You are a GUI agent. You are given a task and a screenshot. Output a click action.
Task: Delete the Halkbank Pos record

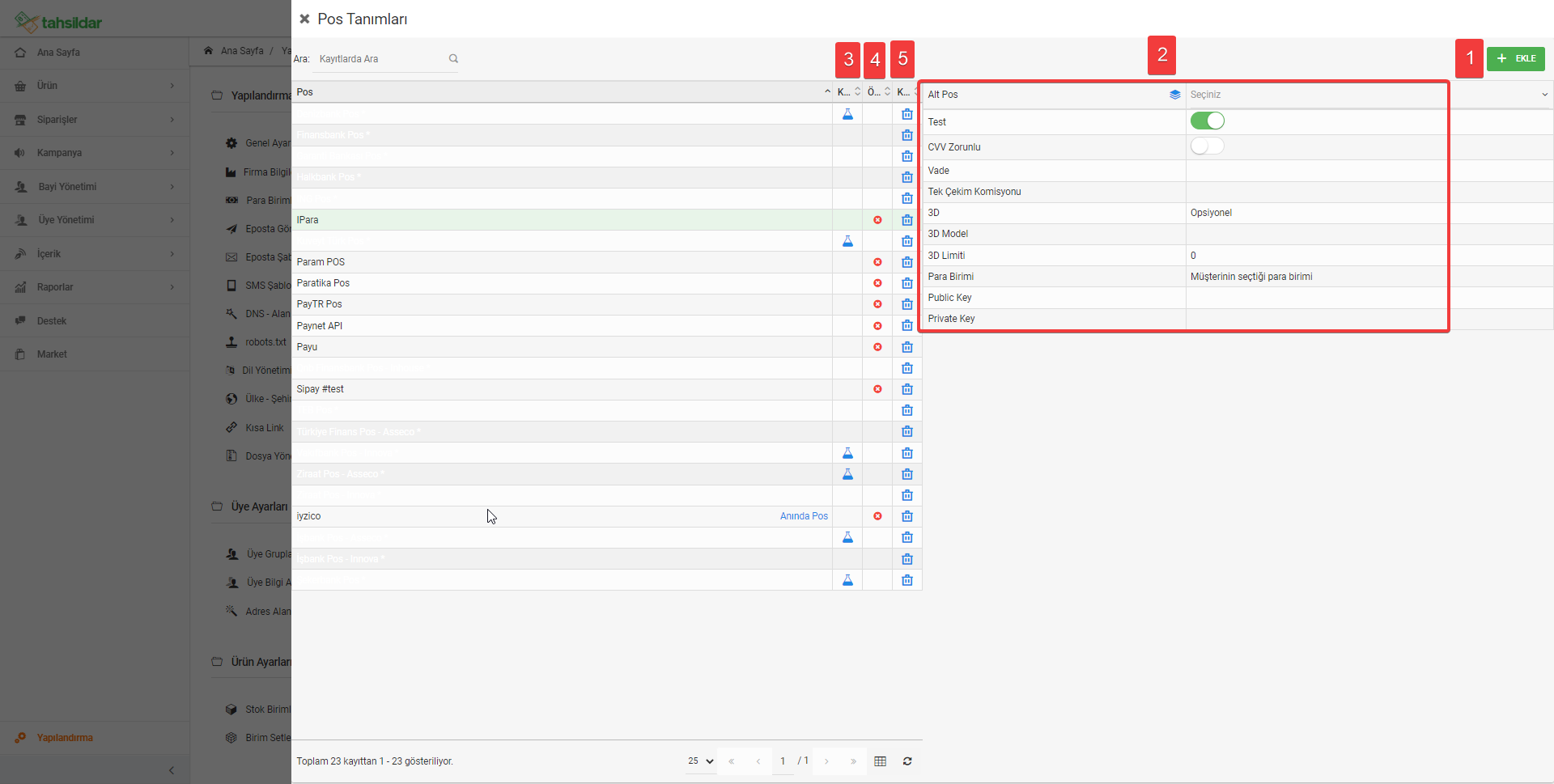906,177
